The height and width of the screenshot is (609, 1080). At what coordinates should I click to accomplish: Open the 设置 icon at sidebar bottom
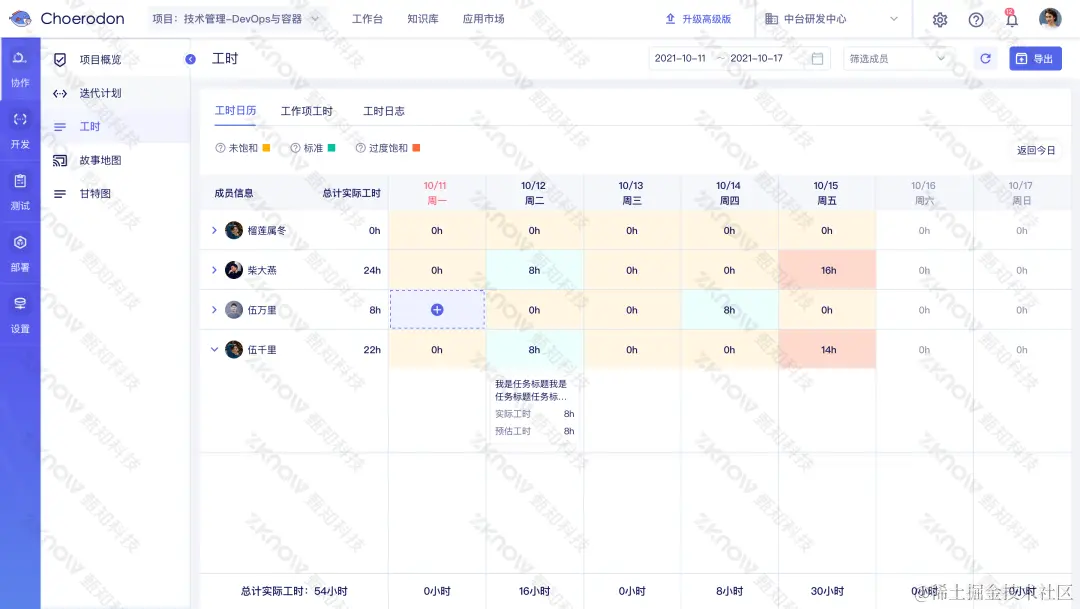[19, 312]
